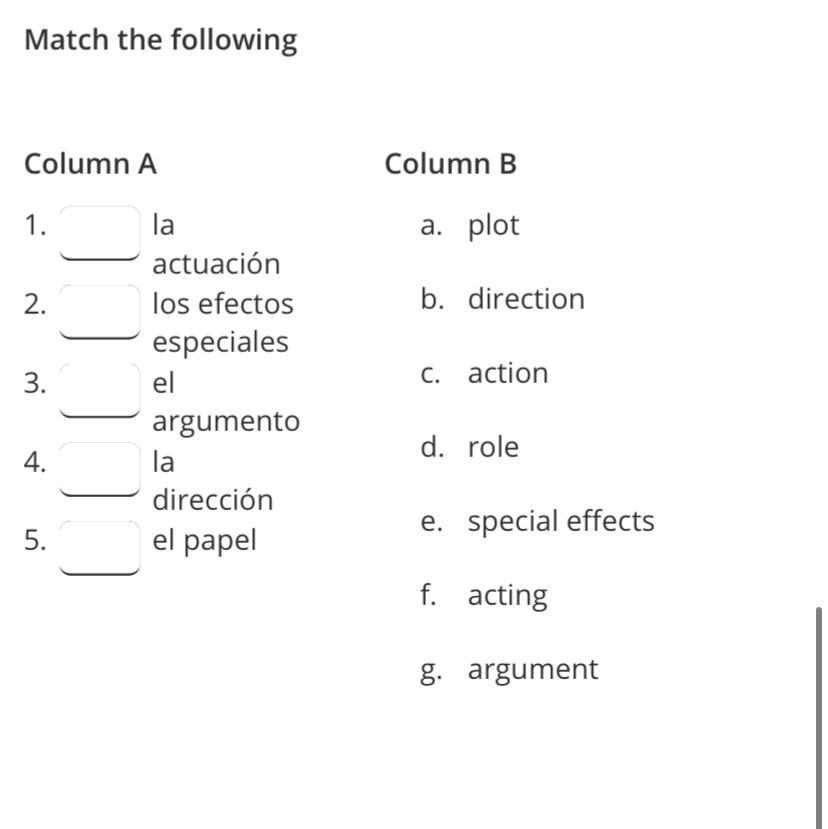The width and height of the screenshot is (828, 829).
Task: Select the role option labeled d
Action: pos(470,447)
